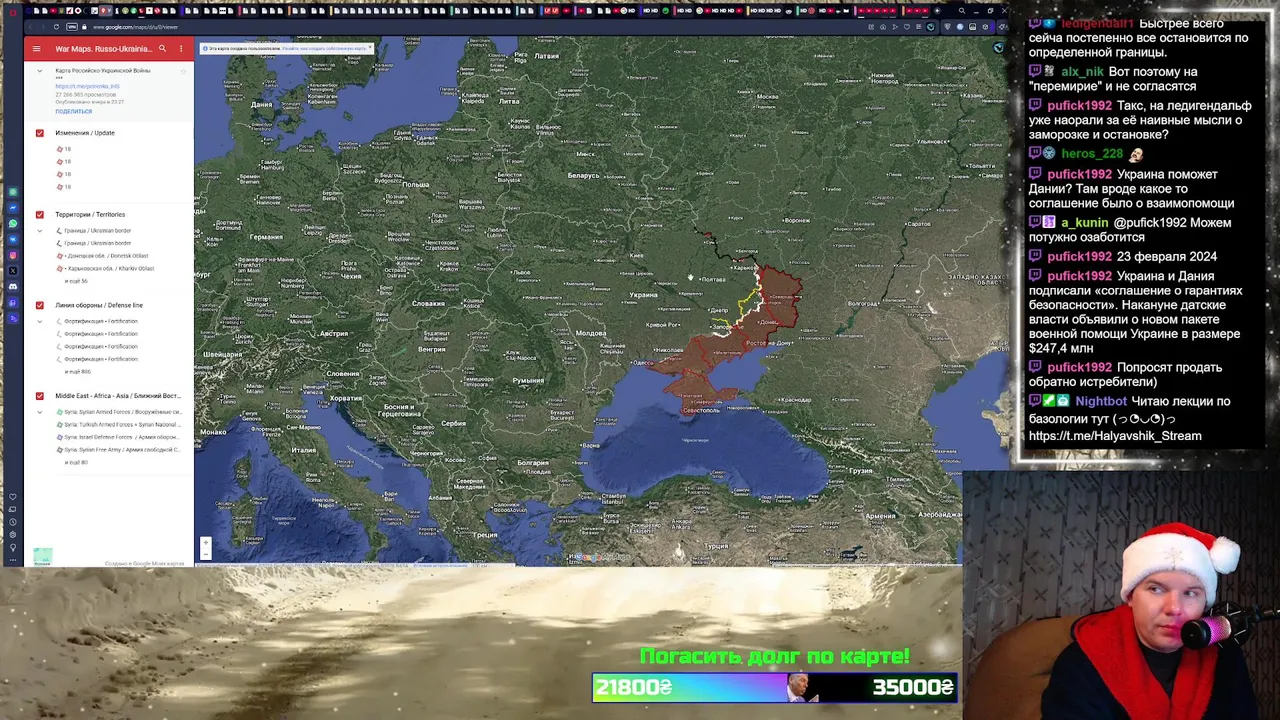Collapse the Middle East layer list
The image size is (1280, 720).
point(40,412)
